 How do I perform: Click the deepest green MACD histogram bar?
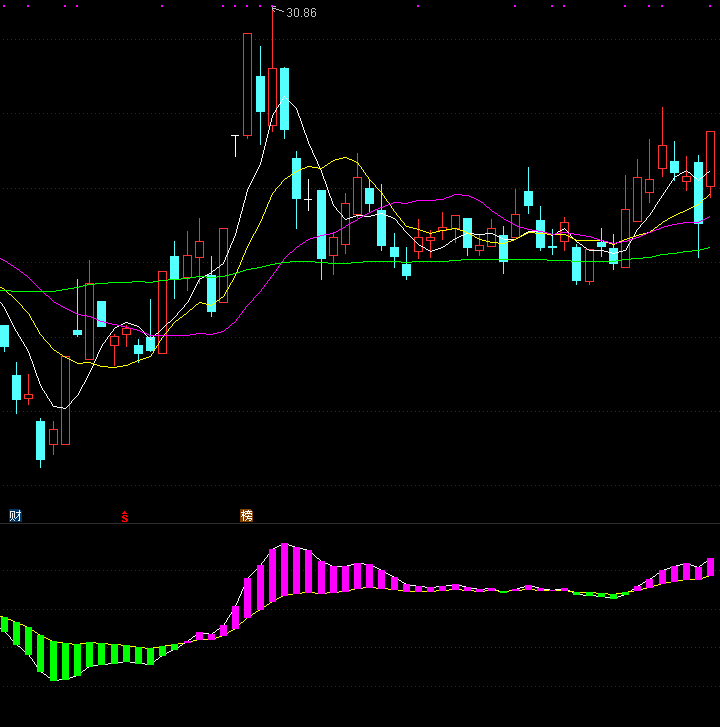pos(54,661)
